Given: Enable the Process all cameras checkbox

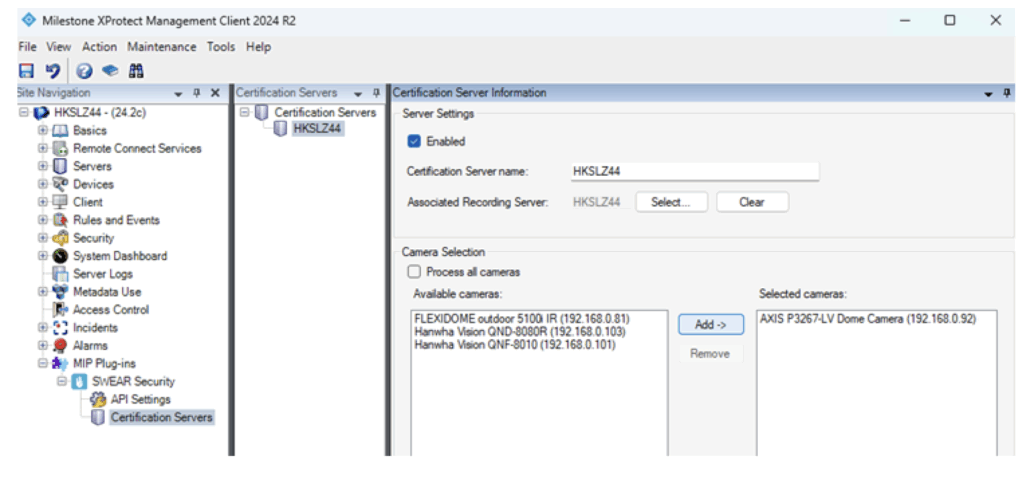Looking at the screenshot, I should point(414,272).
